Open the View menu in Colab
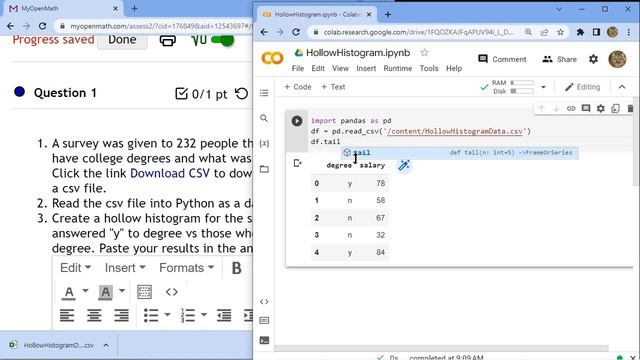This screenshot has height=360, width=640. pos(340,69)
